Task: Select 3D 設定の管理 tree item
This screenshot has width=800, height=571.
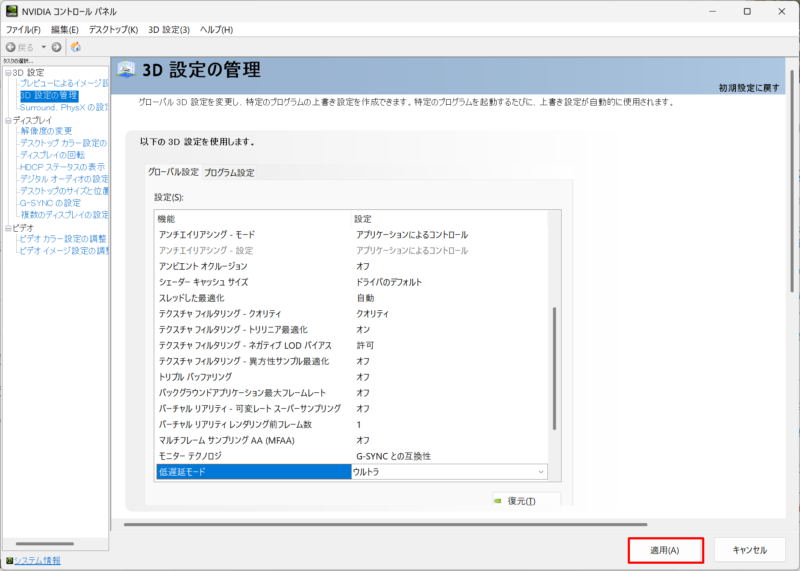Action: [49, 95]
